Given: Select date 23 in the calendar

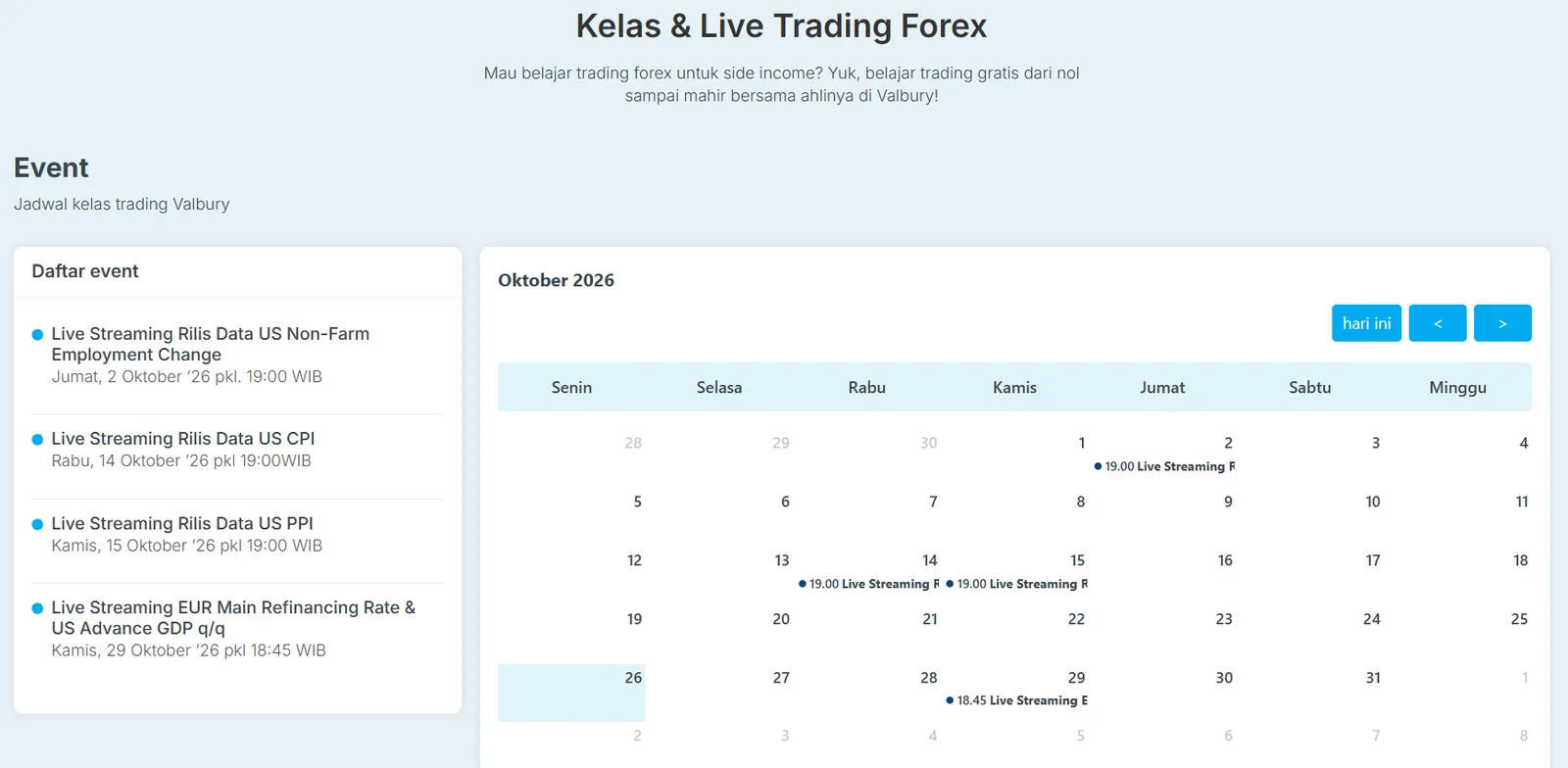Looking at the screenshot, I should (1224, 619).
